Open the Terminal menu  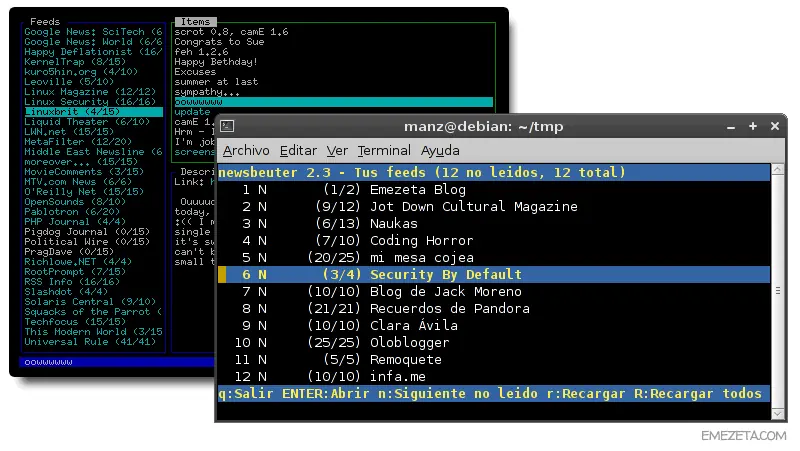(x=384, y=151)
